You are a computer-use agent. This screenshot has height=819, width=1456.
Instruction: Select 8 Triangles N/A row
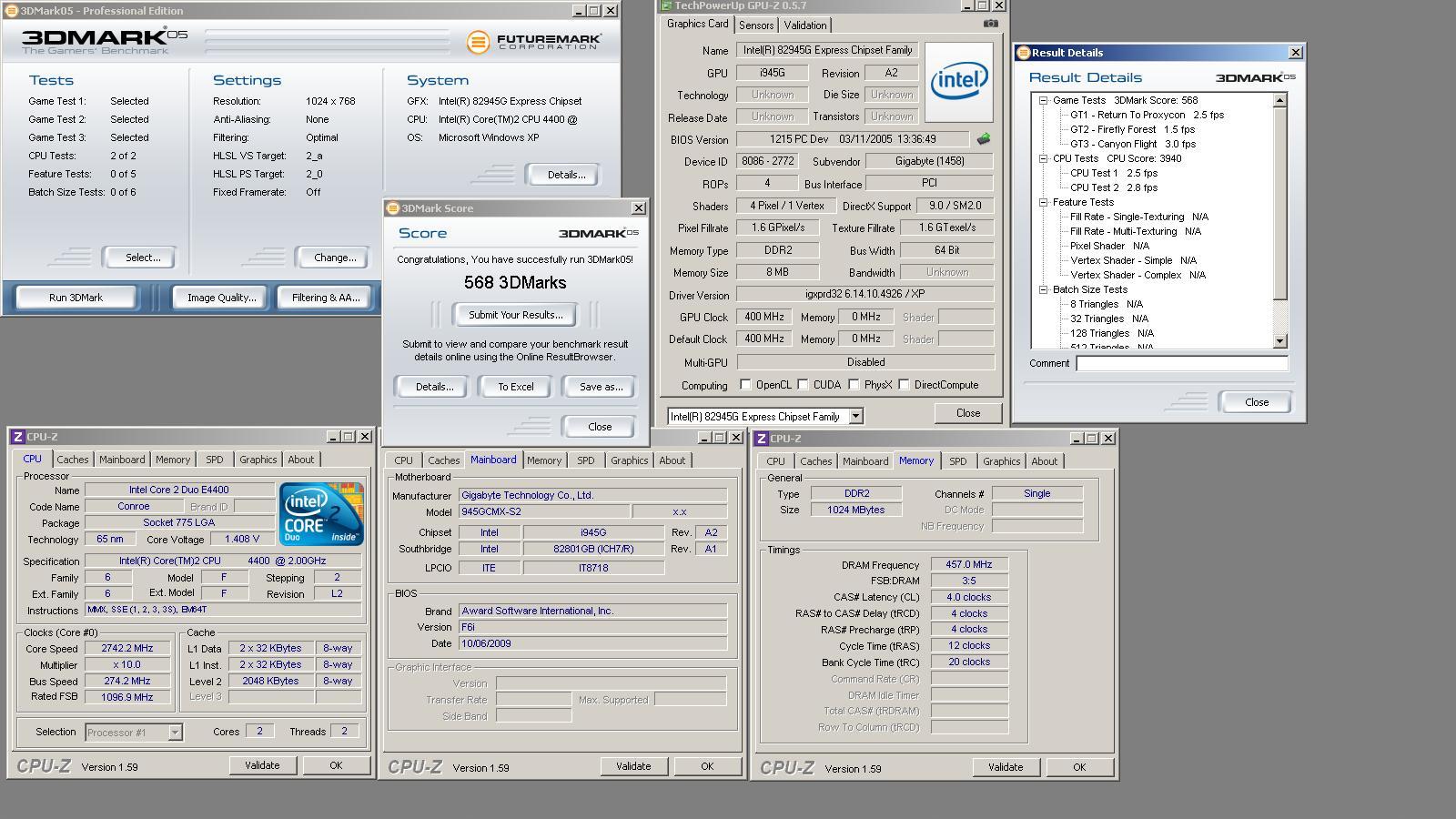click(x=1106, y=304)
